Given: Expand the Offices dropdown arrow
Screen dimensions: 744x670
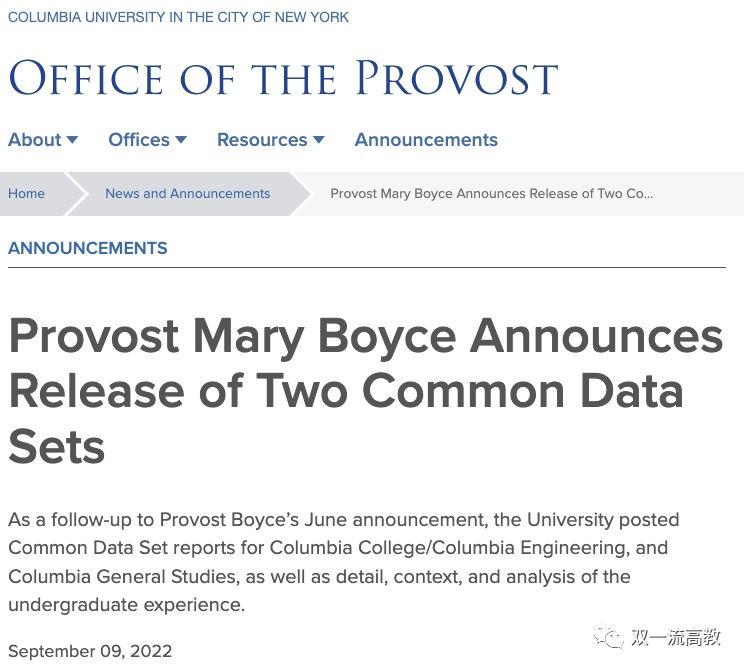Looking at the screenshot, I should pos(181,140).
